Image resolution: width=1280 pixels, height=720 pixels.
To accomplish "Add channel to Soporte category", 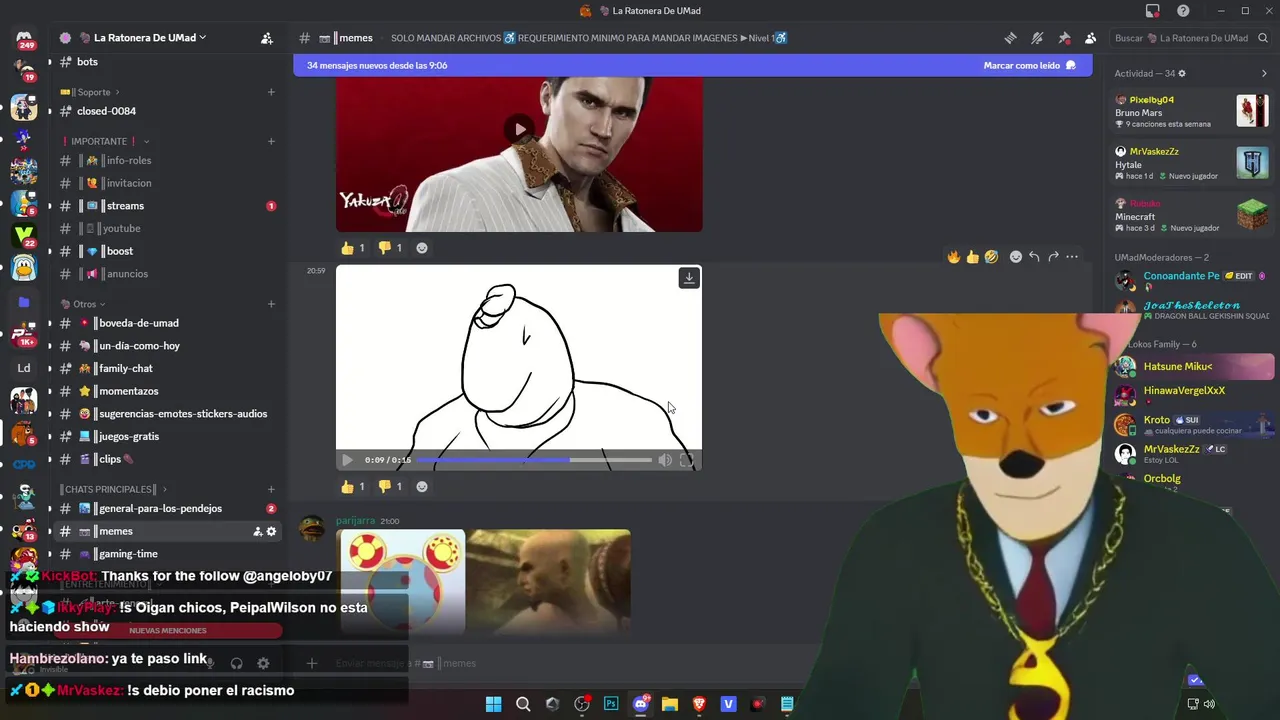I will coord(271,92).
